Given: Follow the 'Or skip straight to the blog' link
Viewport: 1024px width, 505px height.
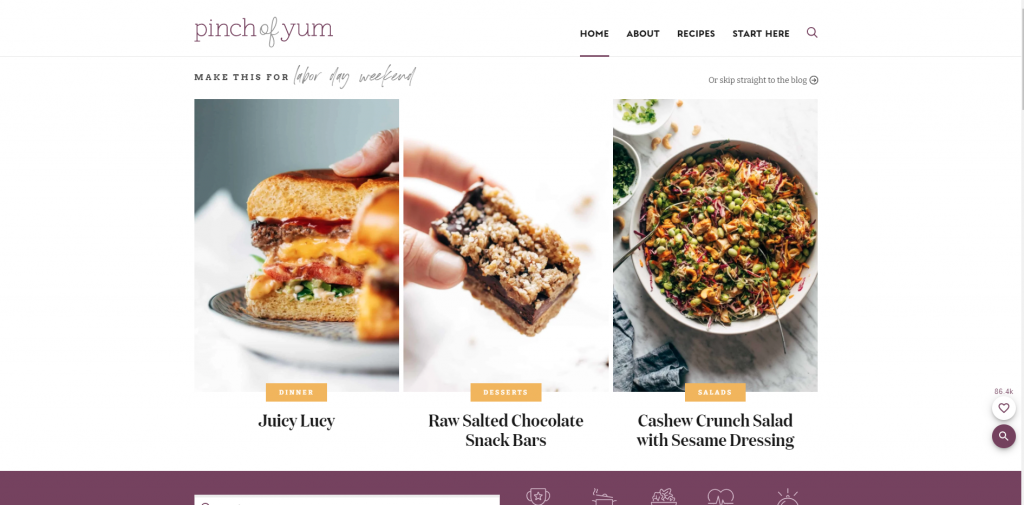Looking at the screenshot, I should pyautogui.click(x=758, y=80).
